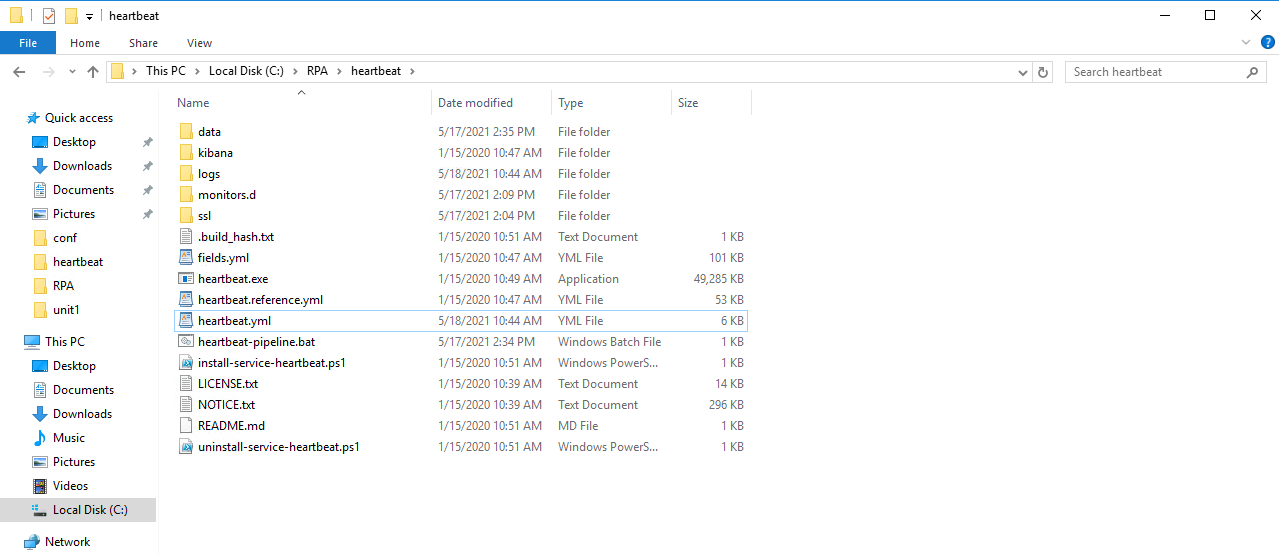Click the fields.yml file icon
The image size is (1279, 555).
click(186, 258)
